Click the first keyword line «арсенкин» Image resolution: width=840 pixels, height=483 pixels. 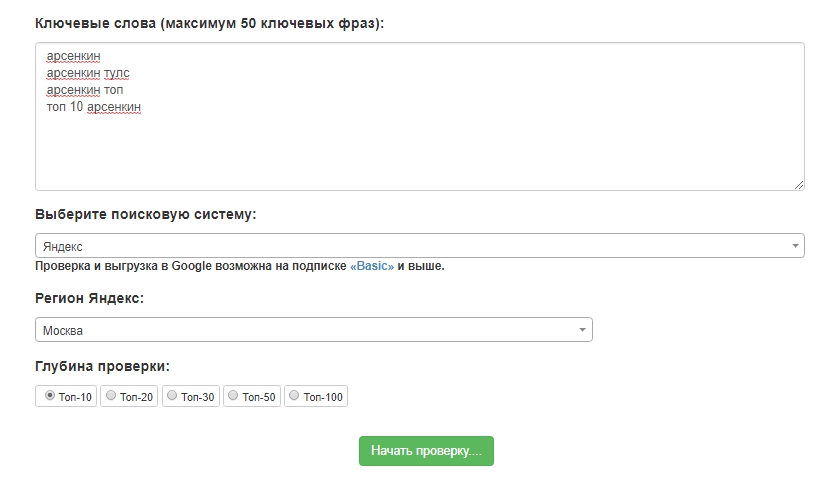[74, 57]
